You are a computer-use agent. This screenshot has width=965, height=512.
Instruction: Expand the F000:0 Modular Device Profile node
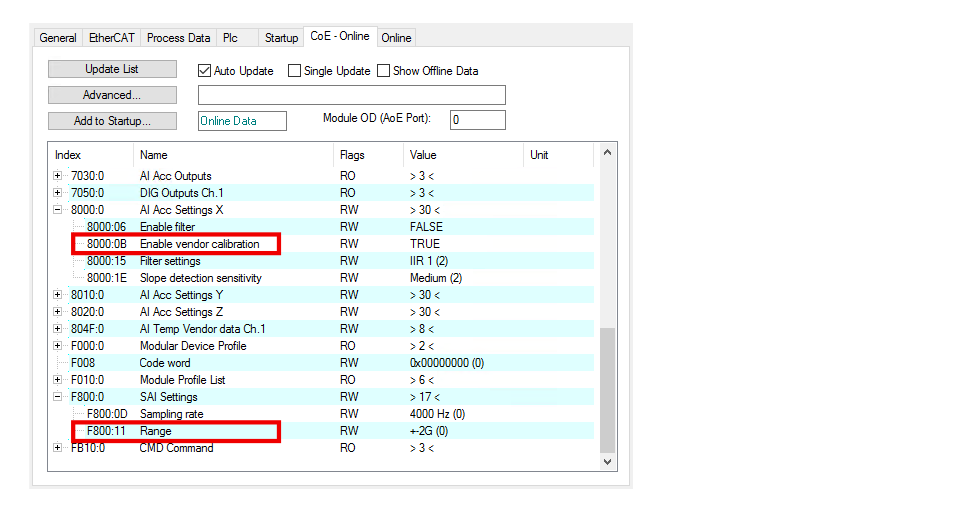(57, 346)
